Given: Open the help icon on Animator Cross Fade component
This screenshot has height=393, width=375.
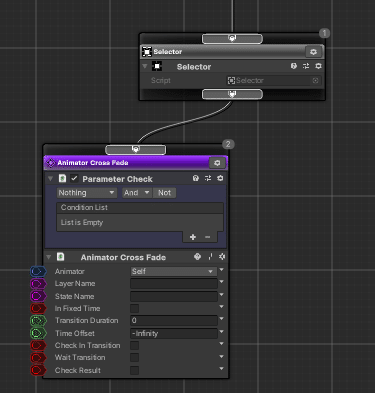Looking at the screenshot, I should tap(197, 257).
